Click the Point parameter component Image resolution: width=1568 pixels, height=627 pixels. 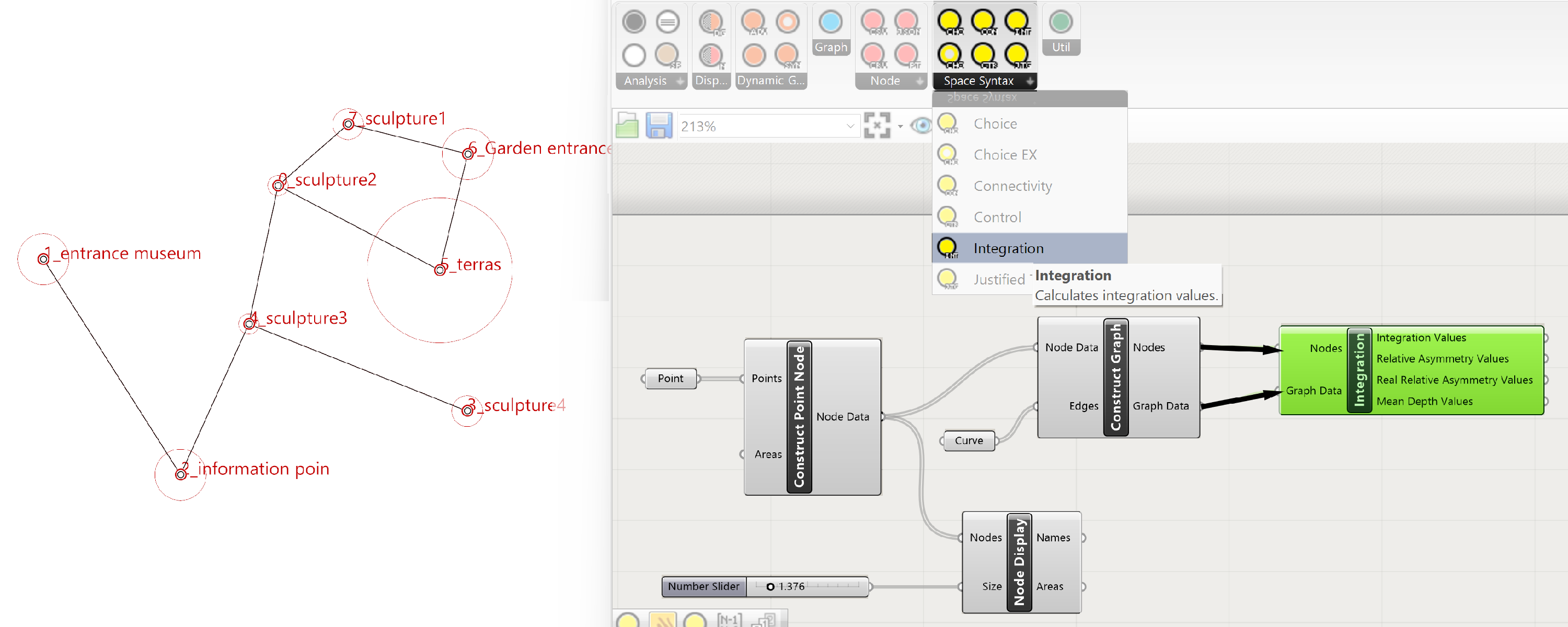pos(670,378)
